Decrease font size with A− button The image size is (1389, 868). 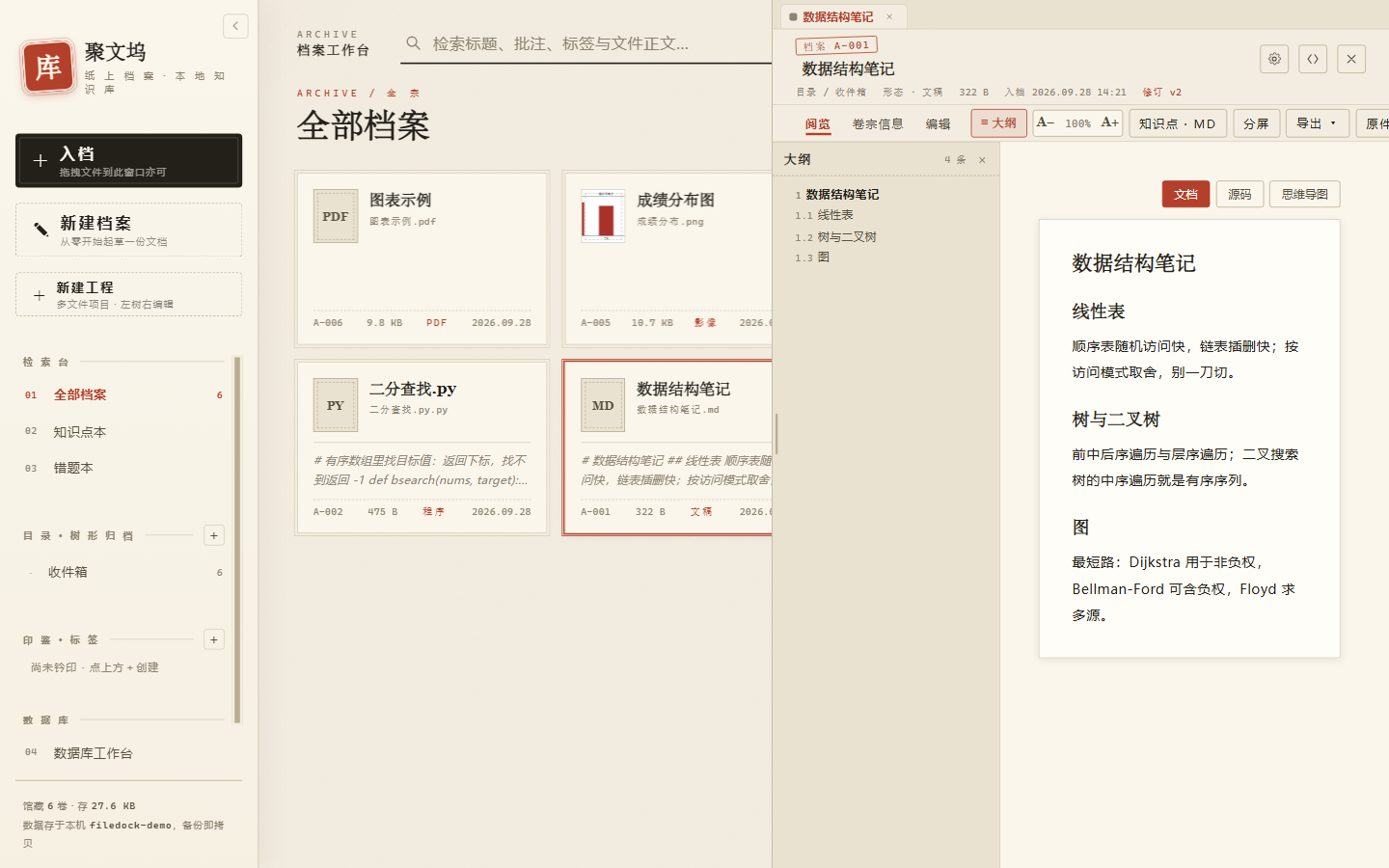click(x=1046, y=122)
